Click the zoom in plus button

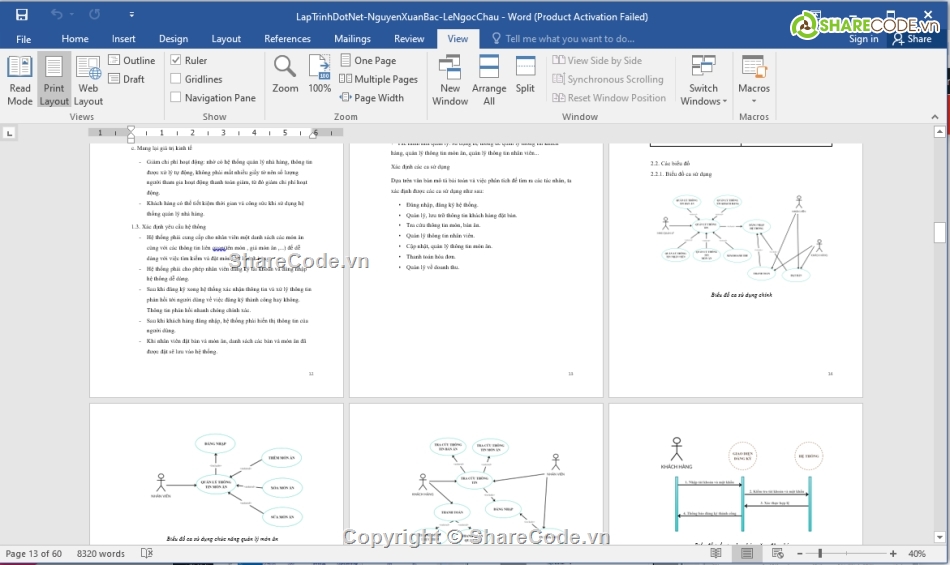[893, 553]
